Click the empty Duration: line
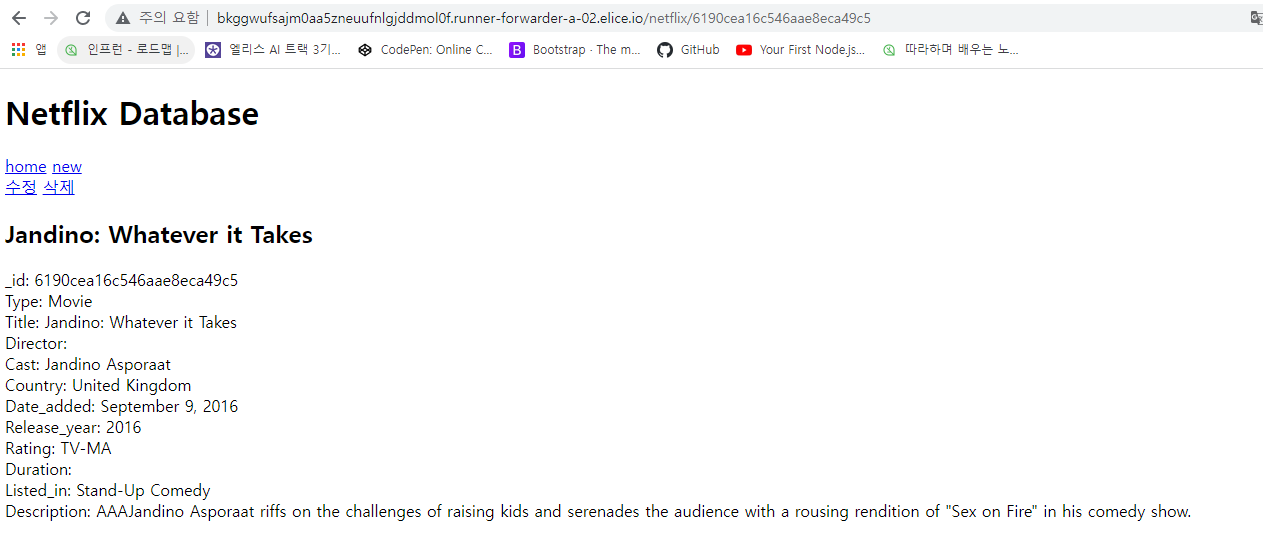The height and width of the screenshot is (540, 1263). [38, 470]
